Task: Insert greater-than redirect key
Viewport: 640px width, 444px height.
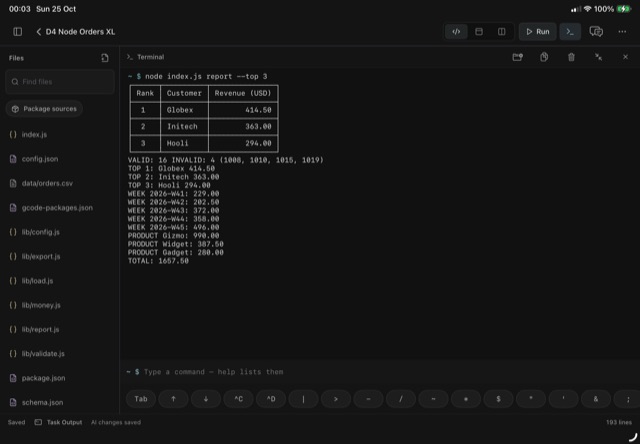Action: click(x=336, y=399)
